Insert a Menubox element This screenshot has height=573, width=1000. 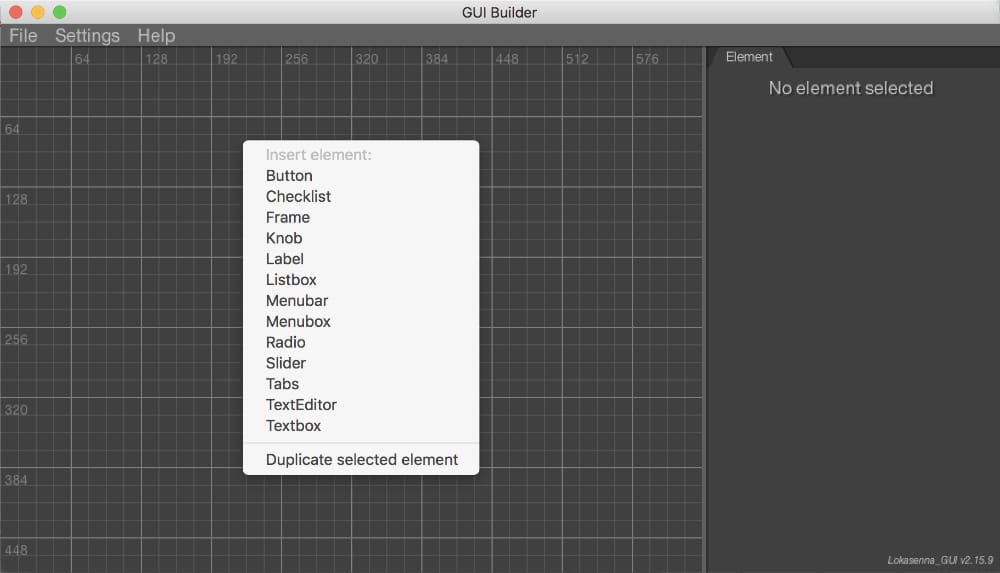pos(361,322)
